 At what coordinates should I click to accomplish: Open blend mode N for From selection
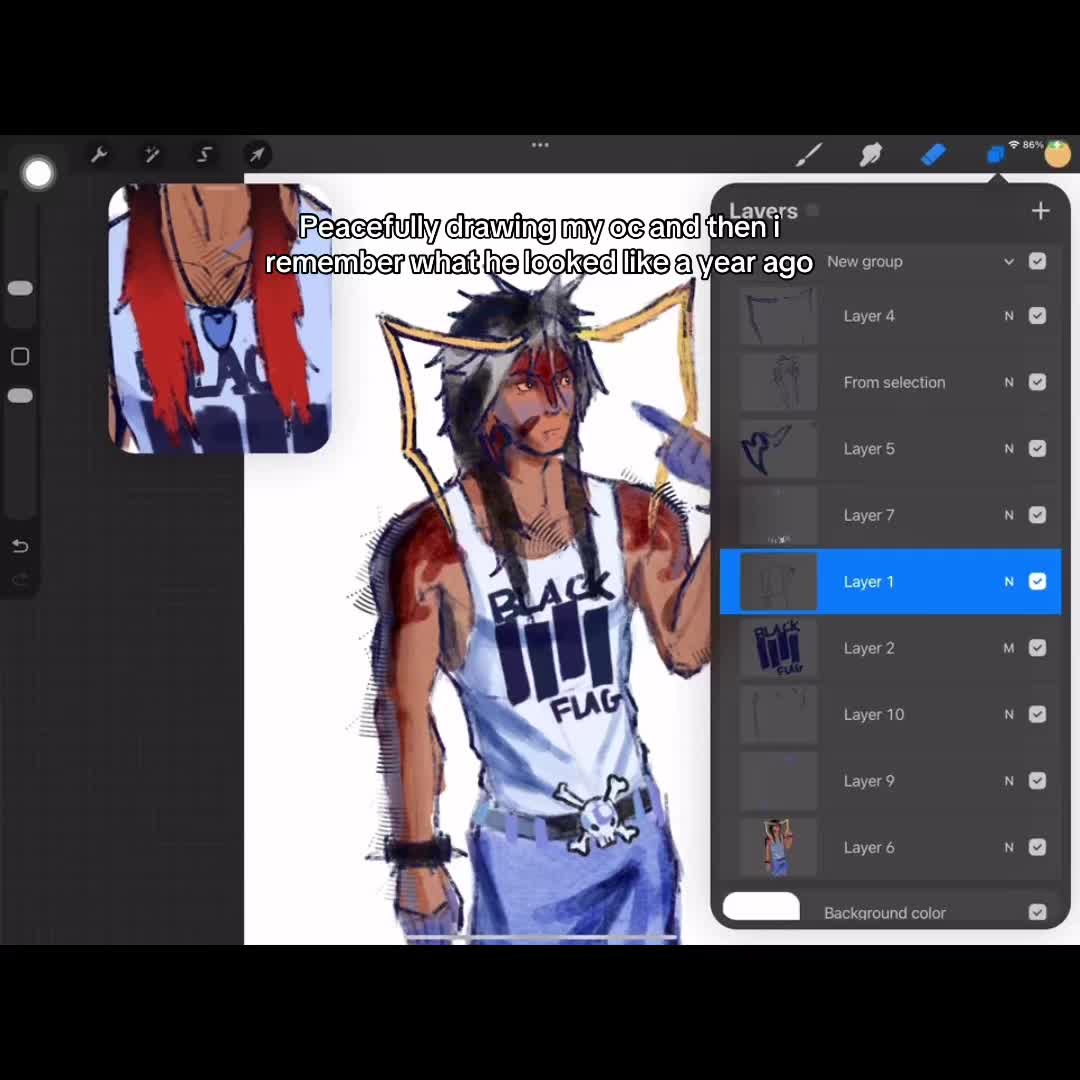click(1008, 382)
